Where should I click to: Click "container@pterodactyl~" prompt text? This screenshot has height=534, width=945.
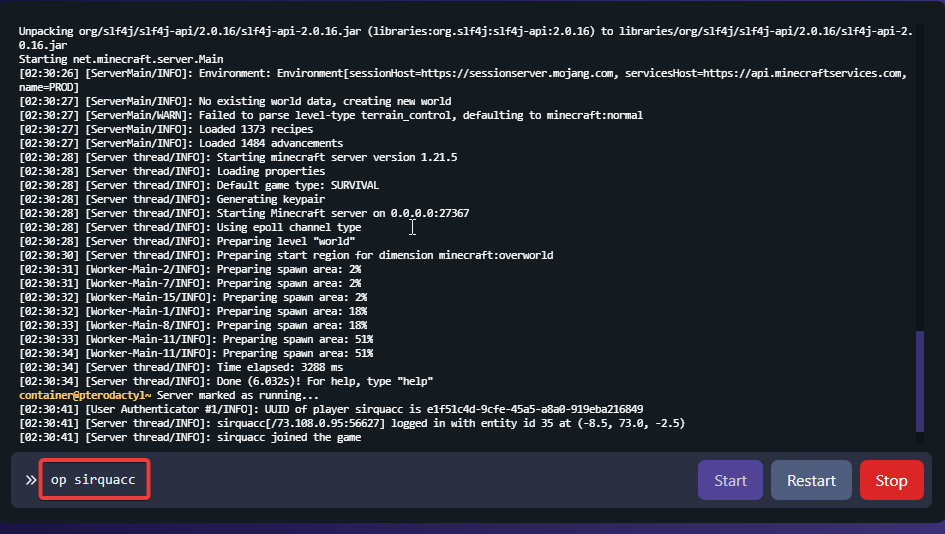click(85, 395)
